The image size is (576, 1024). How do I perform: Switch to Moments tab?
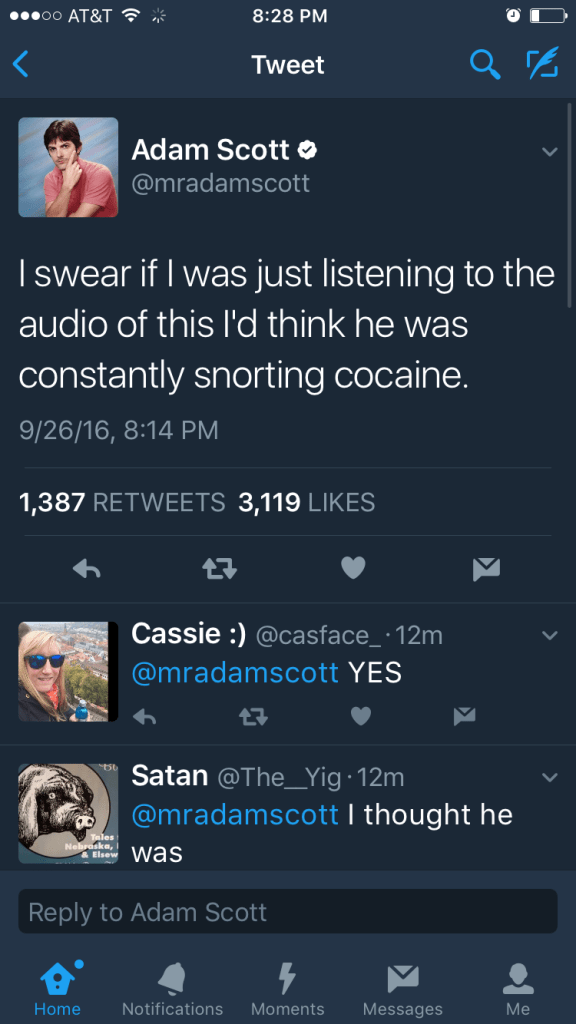287,989
